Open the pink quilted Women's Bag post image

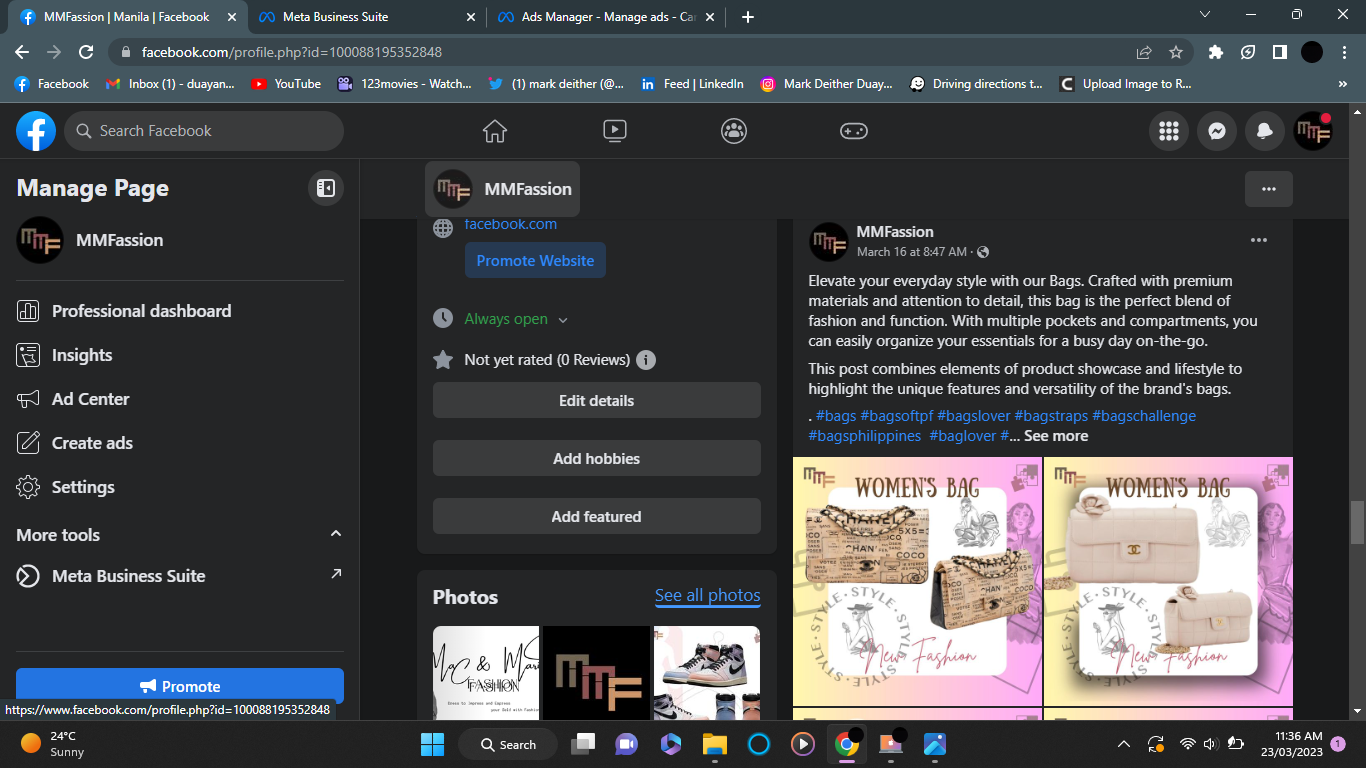click(x=1169, y=582)
